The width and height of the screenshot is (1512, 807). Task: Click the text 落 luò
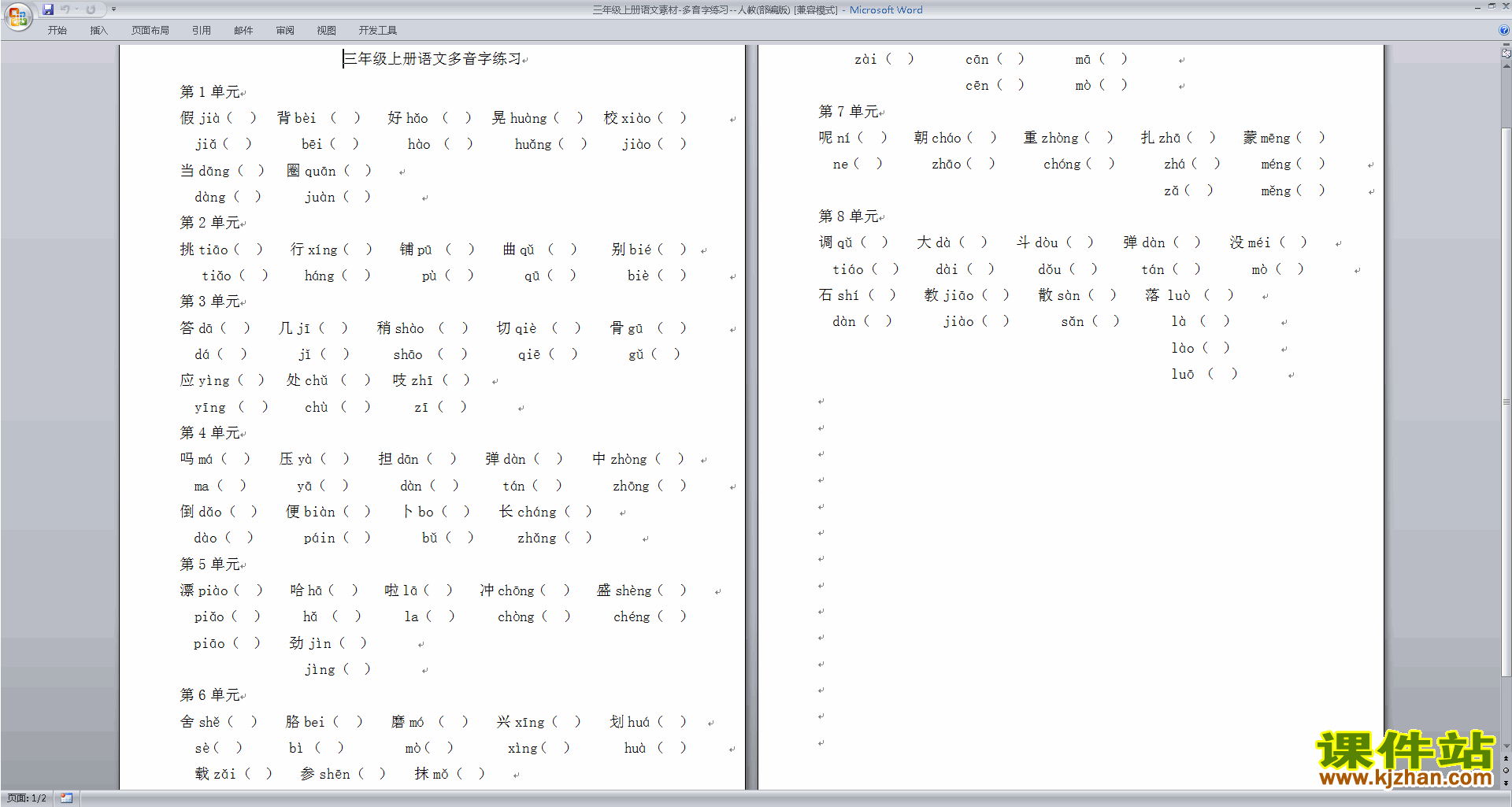point(1168,295)
